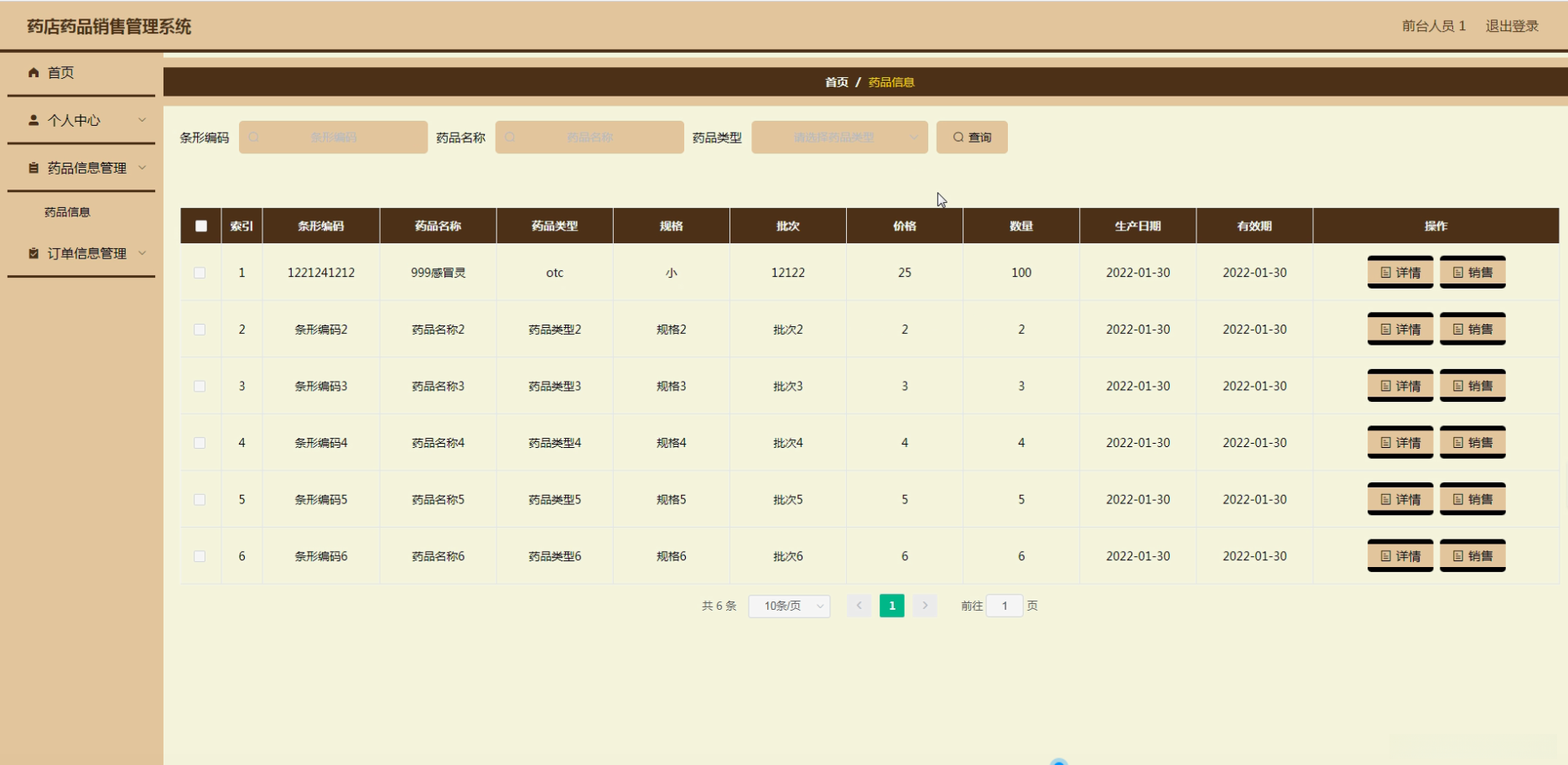Open the 药品类型 dropdown filter

tap(839, 138)
